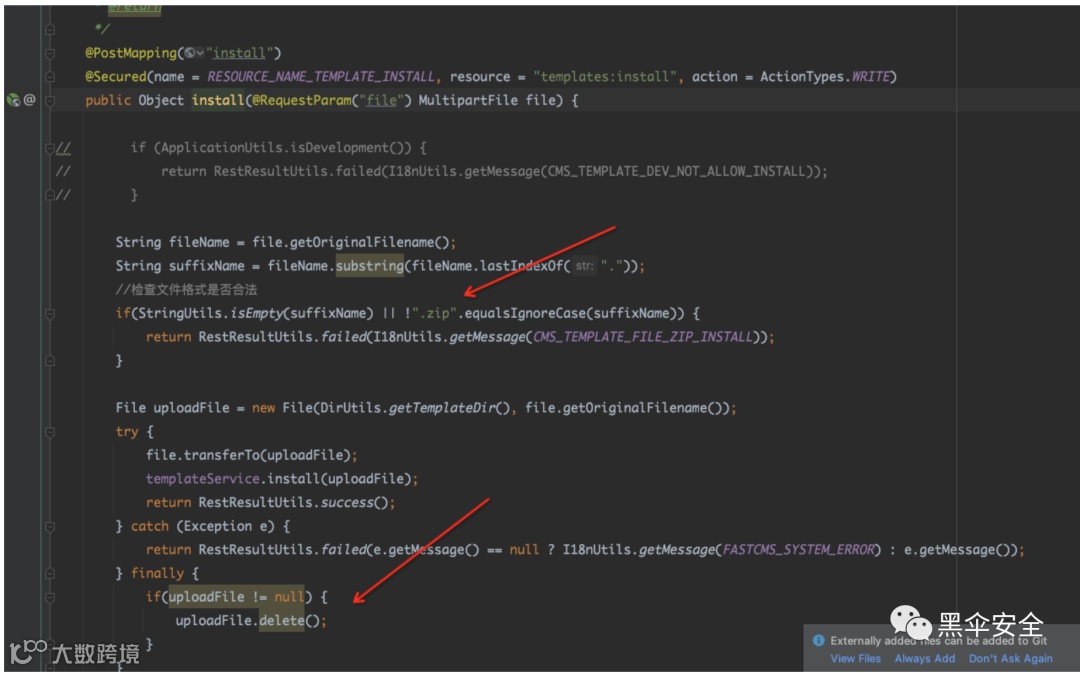Click lastIndexOf method call
The height and width of the screenshot is (673, 1080).
click(x=521, y=265)
